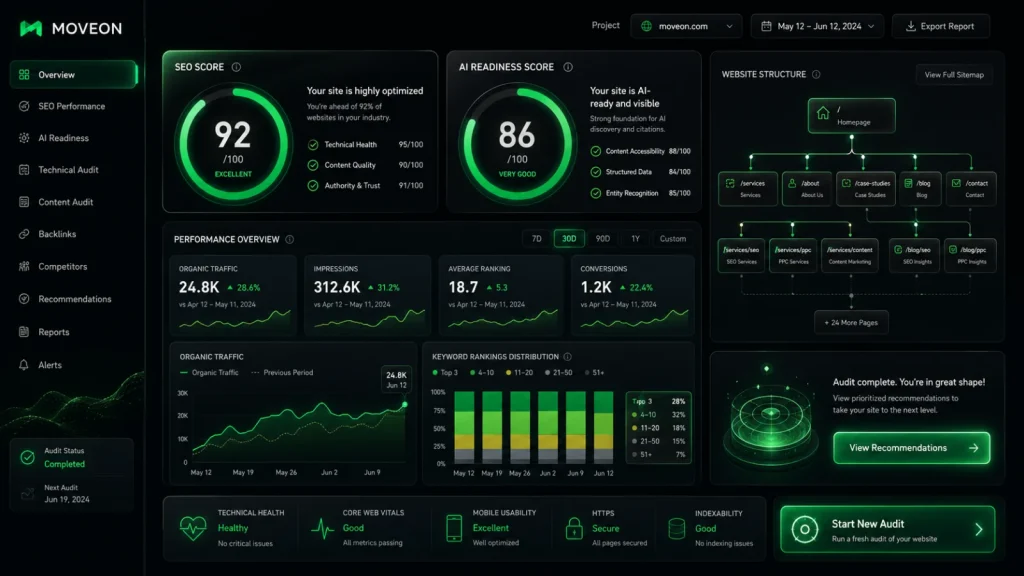Expand the /blog sitemap node
This screenshot has width=1024, height=576.
[921, 189]
